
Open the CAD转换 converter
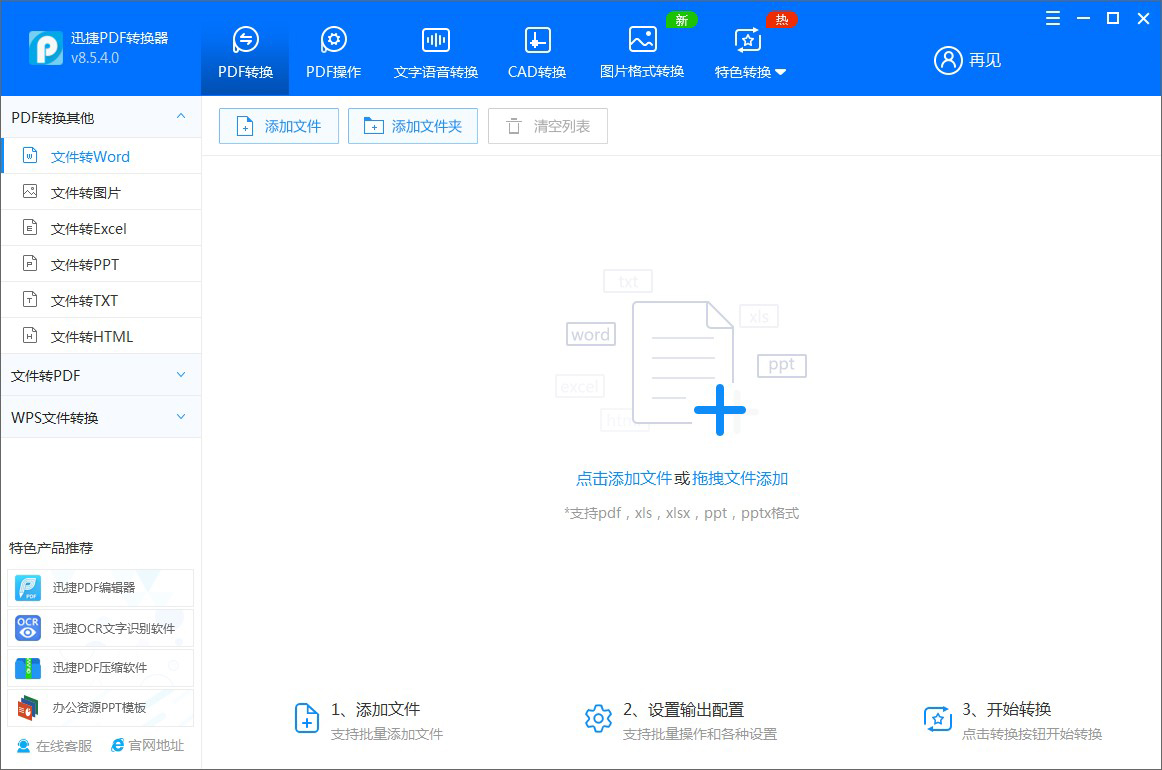tap(536, 52)
